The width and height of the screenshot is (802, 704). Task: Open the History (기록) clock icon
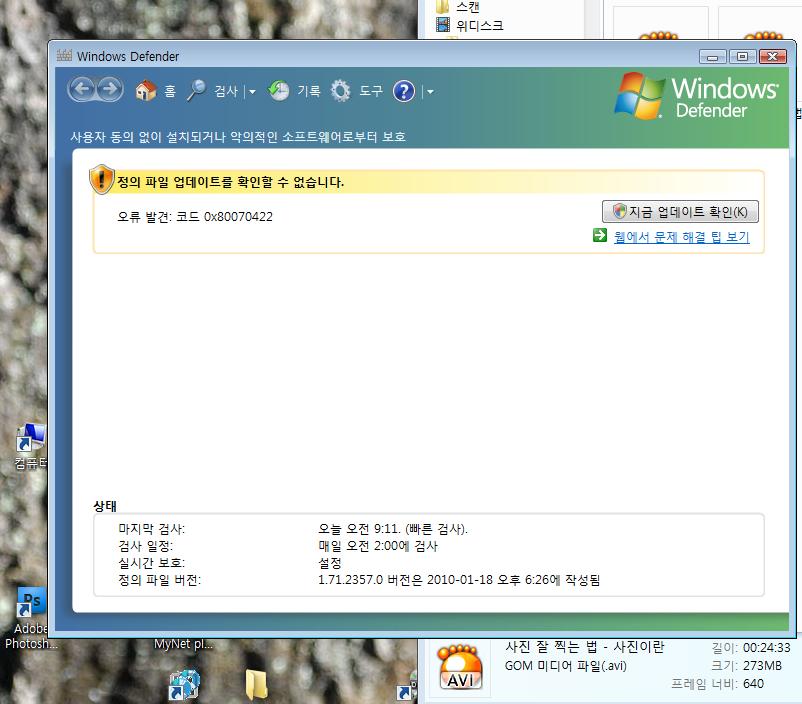coord(279,91)
